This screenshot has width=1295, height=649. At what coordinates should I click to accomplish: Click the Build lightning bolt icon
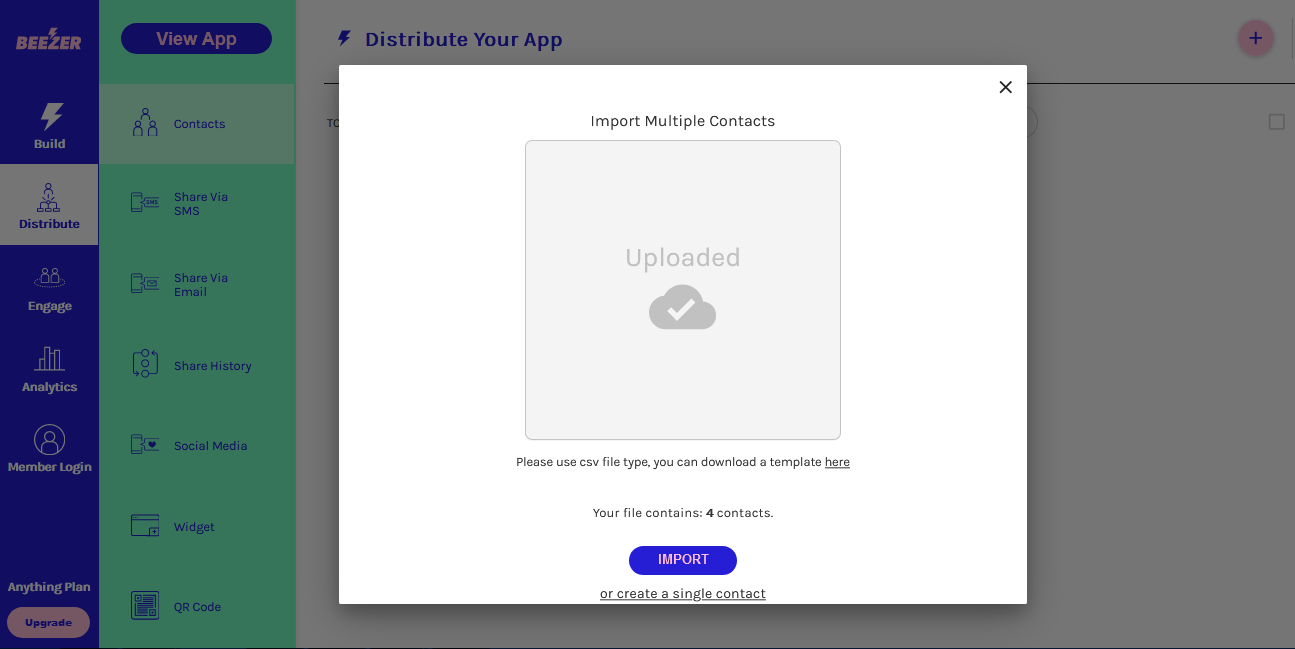(50, 116)
